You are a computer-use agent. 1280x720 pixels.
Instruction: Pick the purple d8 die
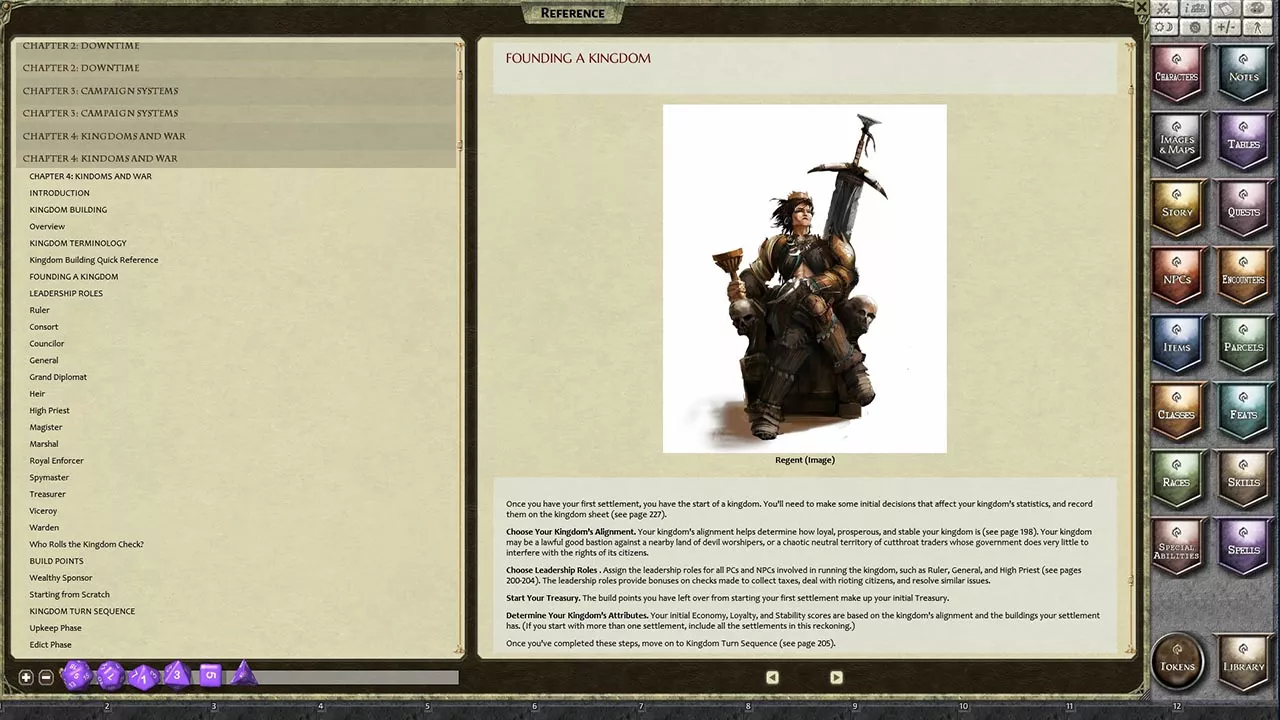pyautogui.click(x=177, y=675)
